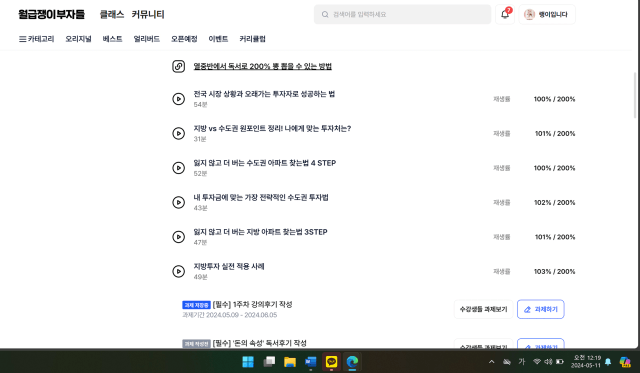Go to the 얼리버드 tab
This screenshot has width=640, height=373.
147,39
